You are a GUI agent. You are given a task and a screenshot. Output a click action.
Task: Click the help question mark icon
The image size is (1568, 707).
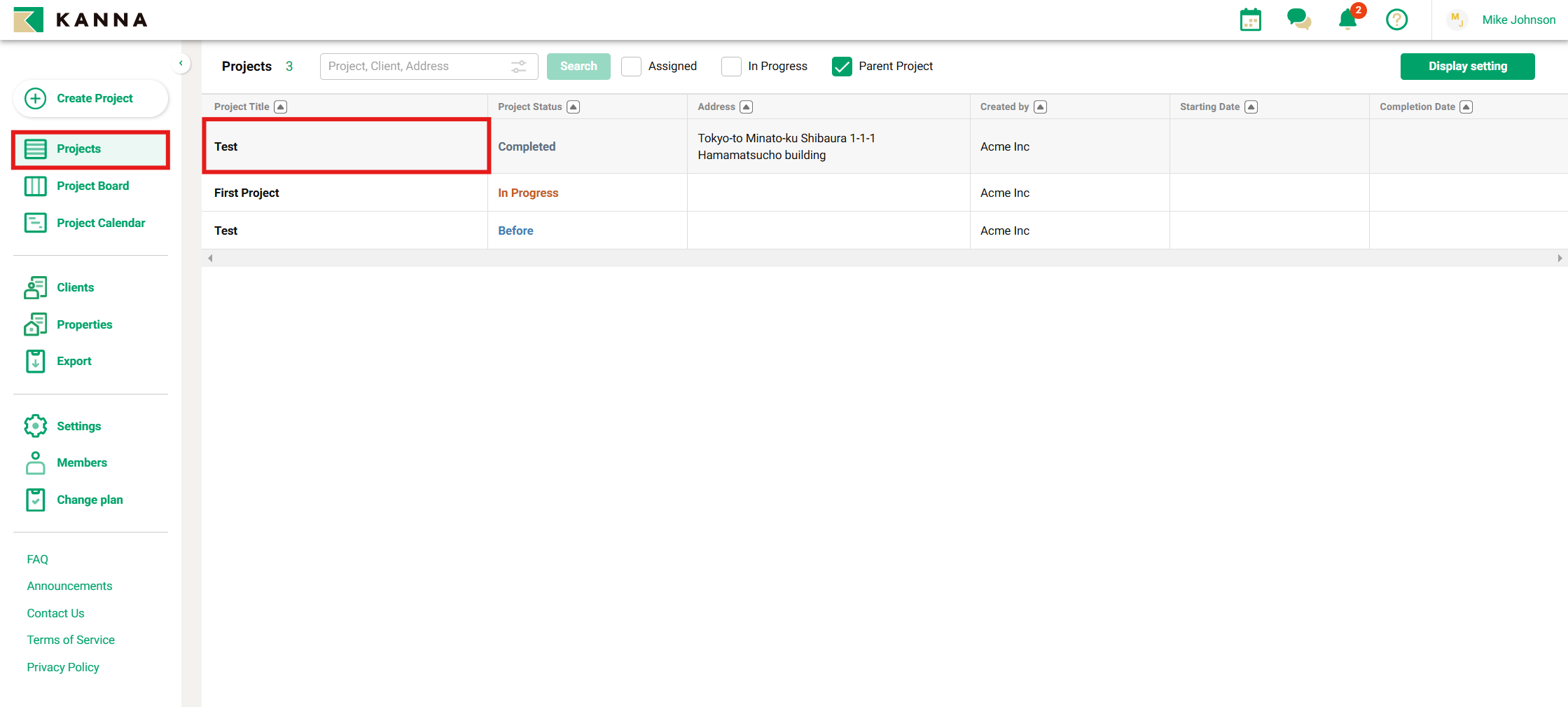1396,20
